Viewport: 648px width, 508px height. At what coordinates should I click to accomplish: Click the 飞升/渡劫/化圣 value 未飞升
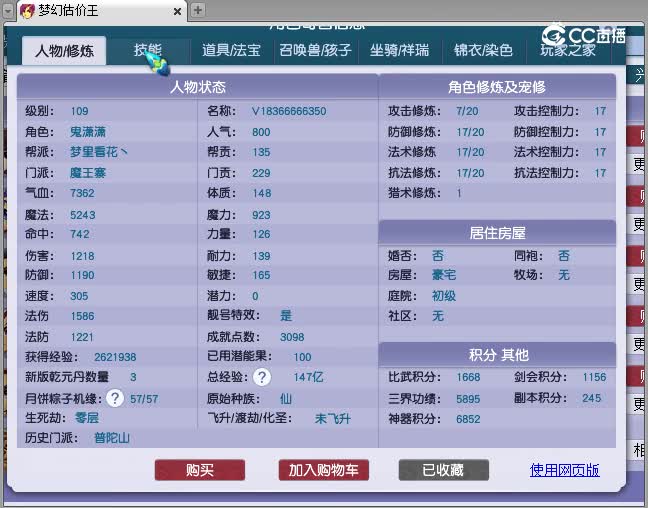[x=332, y=419]
